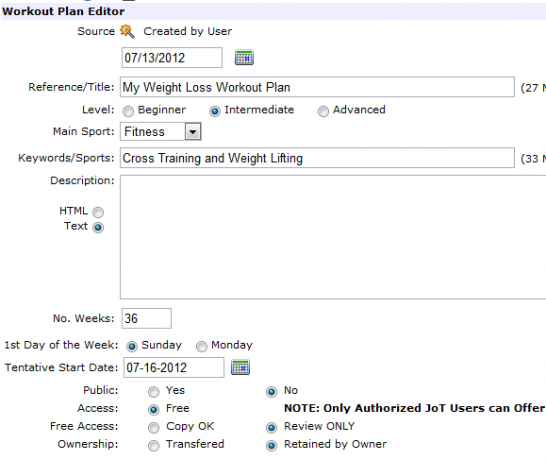The height and width of the screenshot is (460, 546).
Task: Set first day of week to Monday
Action: point(201,346)
